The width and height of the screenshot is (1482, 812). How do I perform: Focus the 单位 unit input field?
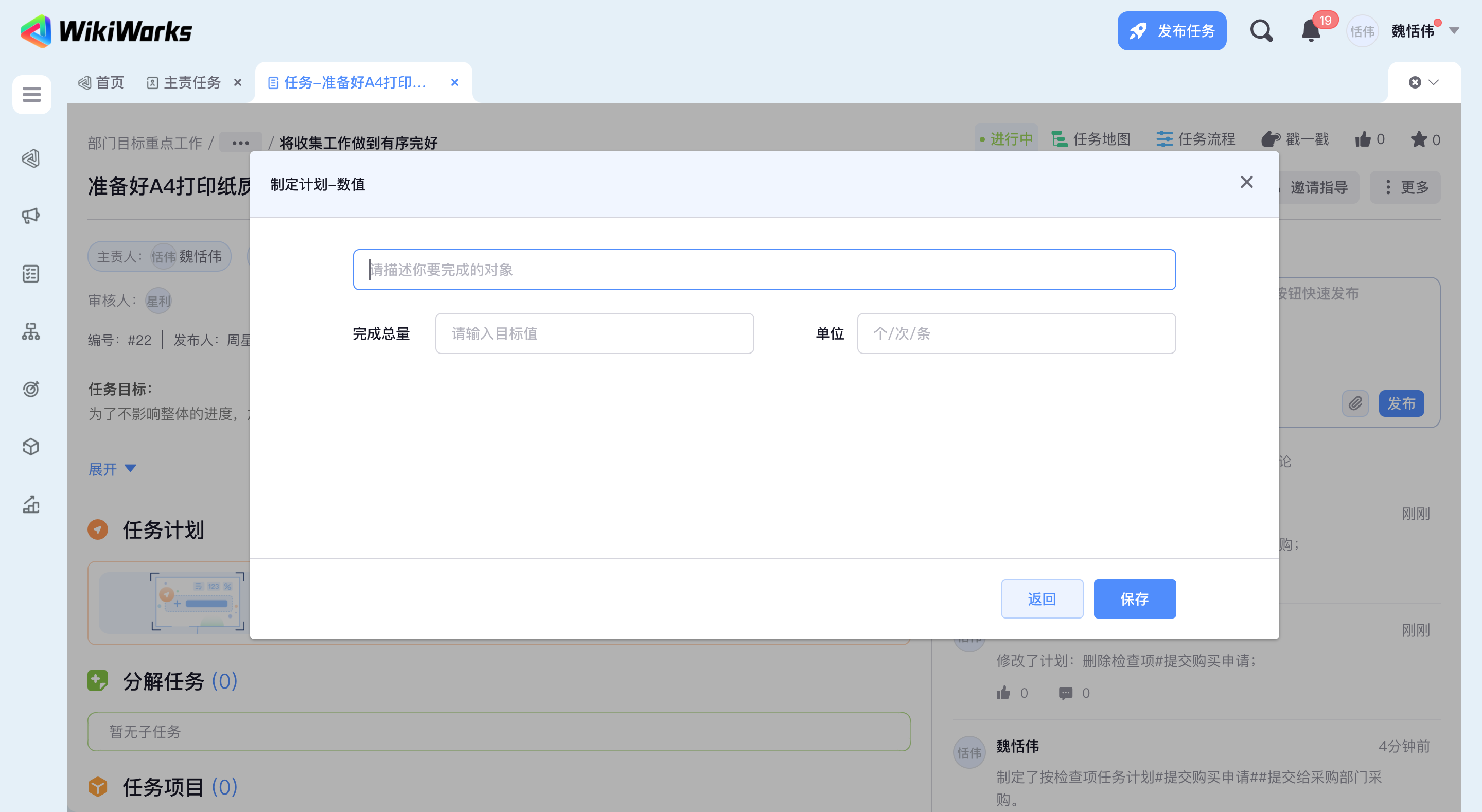pyautogui.click(x=1016, y=334)
